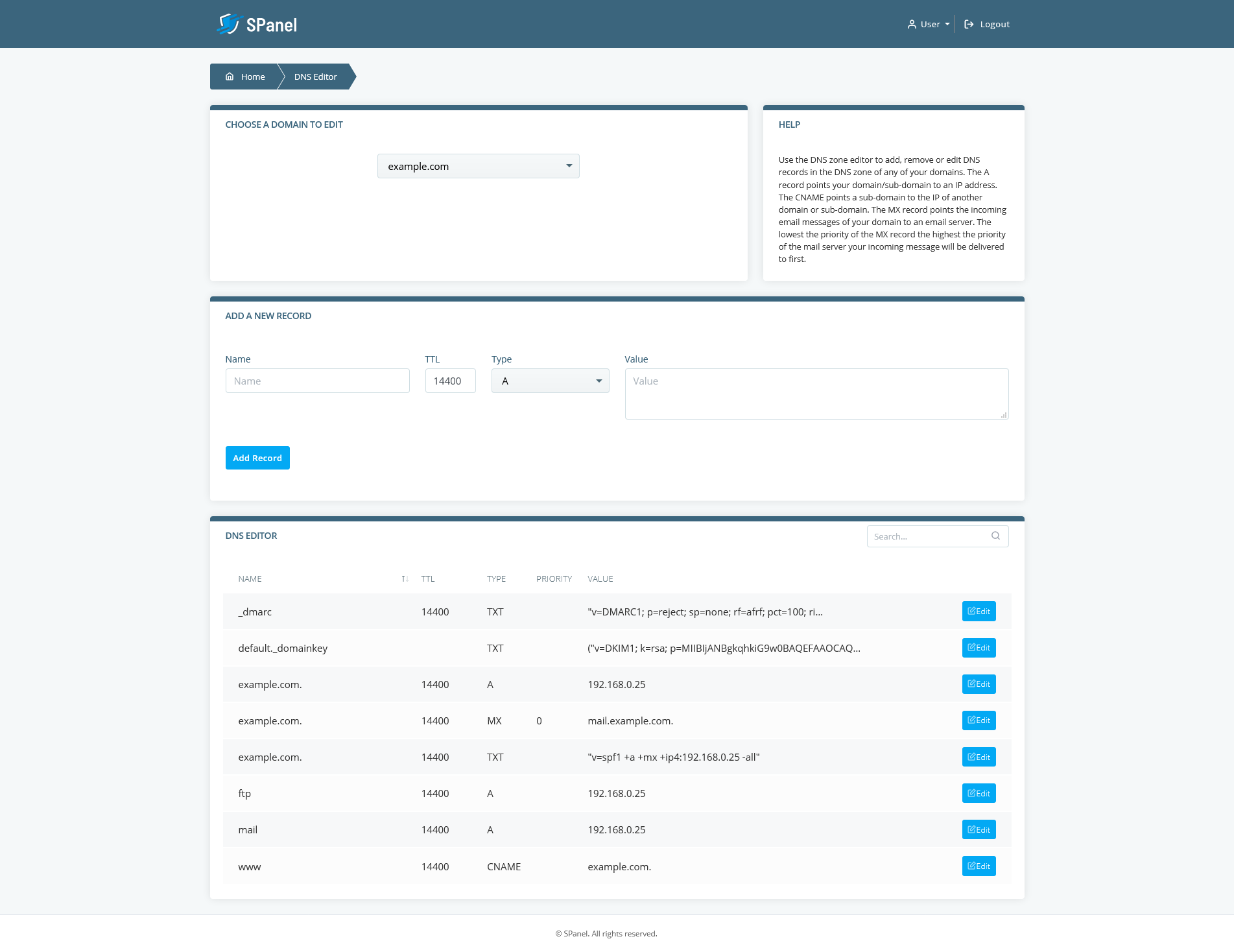Viewport: 1234px width, 952px height.
Task: Click the Home breadcrumb icon
Action: [x=230, y=77]
